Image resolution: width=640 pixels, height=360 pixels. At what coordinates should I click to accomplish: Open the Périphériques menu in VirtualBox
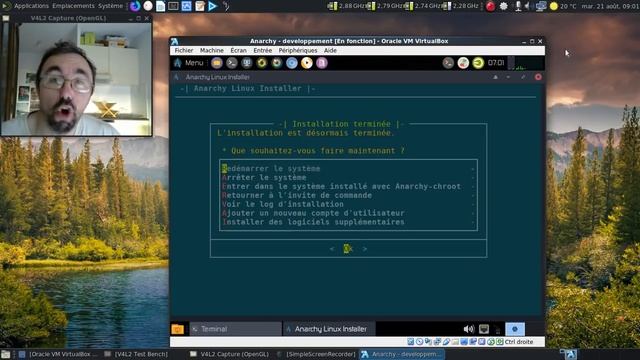tap(298, 51)
